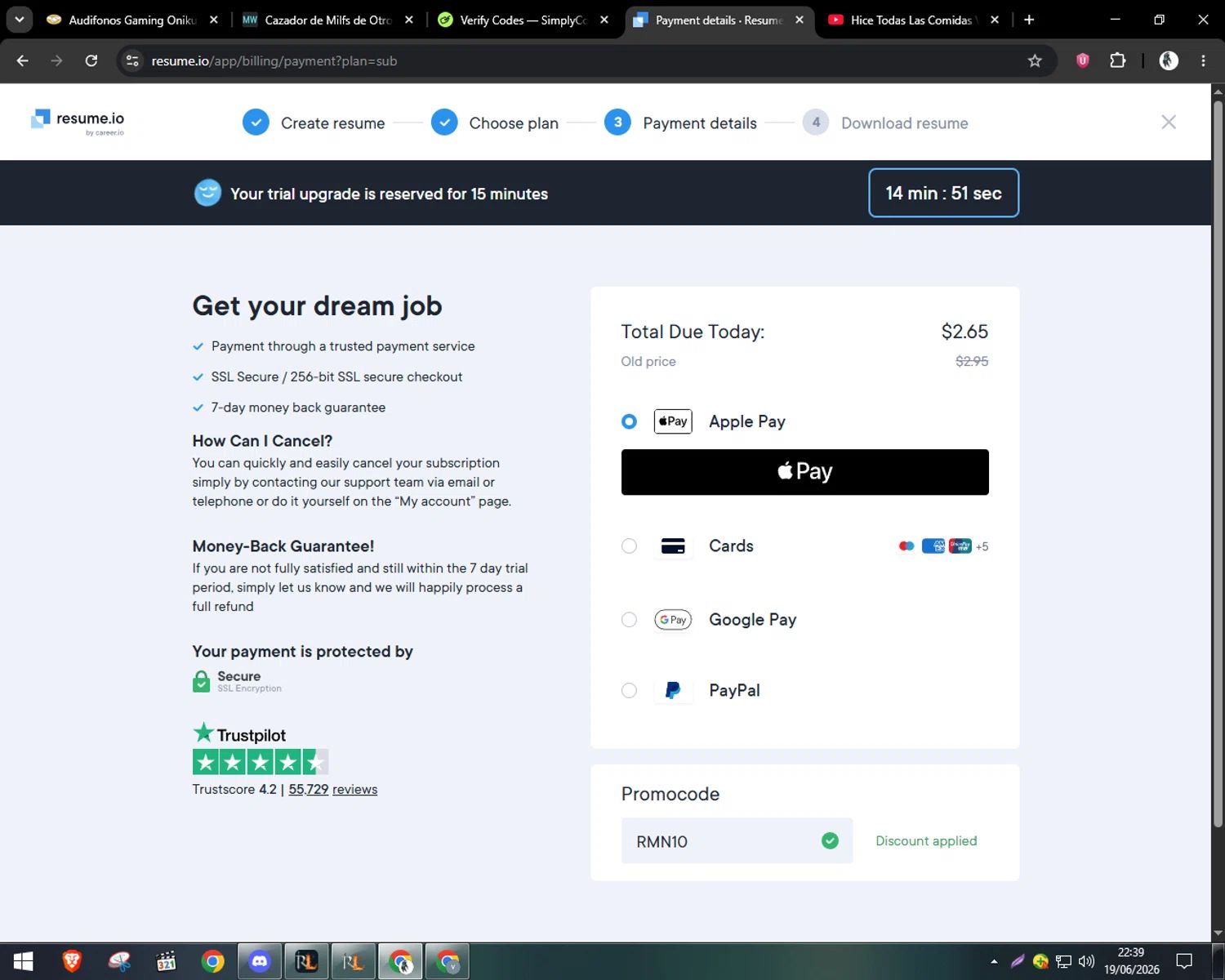Image resolution: width=1225 pixels, height=980 pixels.
Task: Open Discord from the taskbar
Action: (260, 961)
